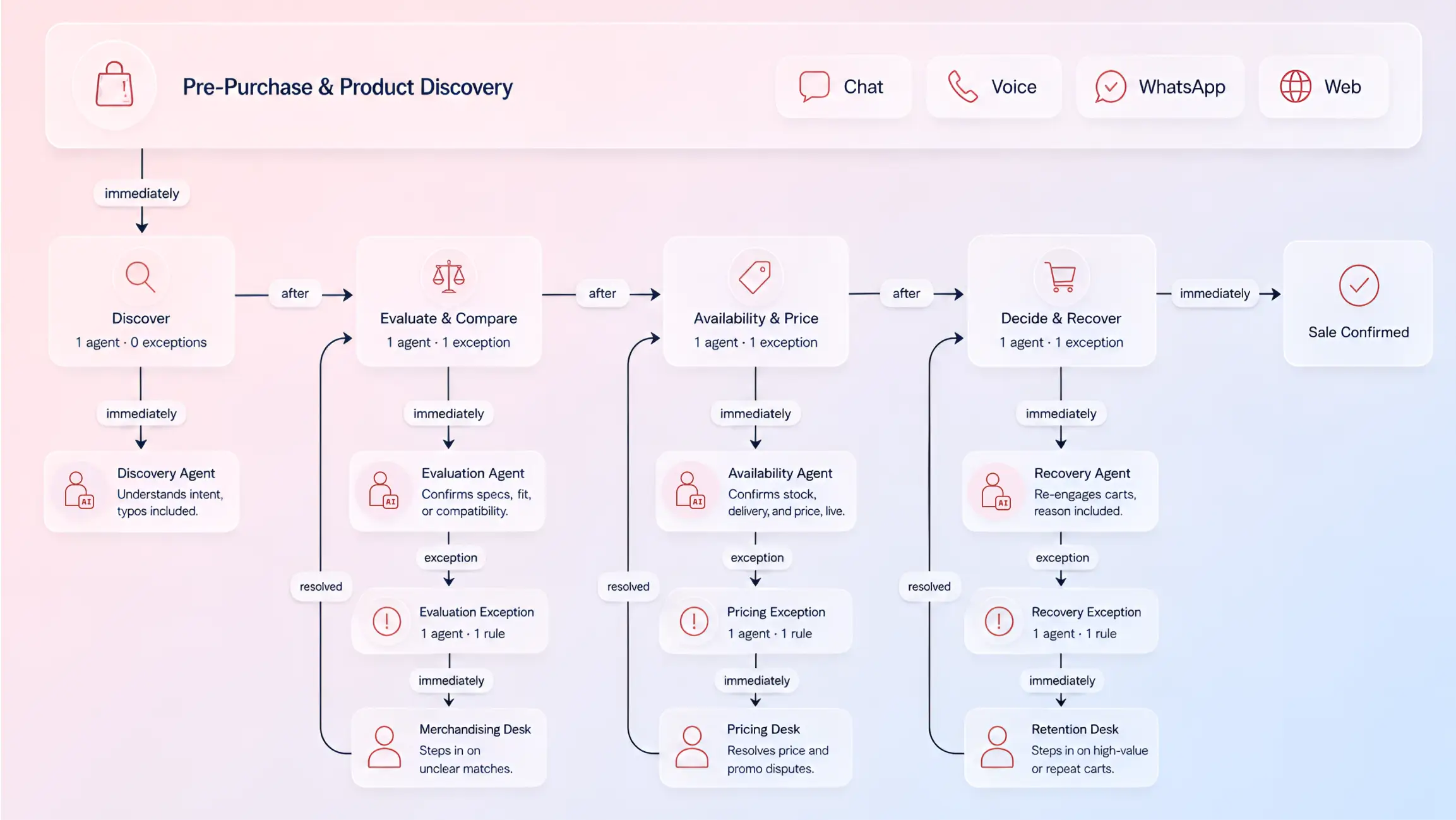This screenshot has width=1456, height=820.
Task: Click the shopping cart icon
Action: click(1061, 277)
